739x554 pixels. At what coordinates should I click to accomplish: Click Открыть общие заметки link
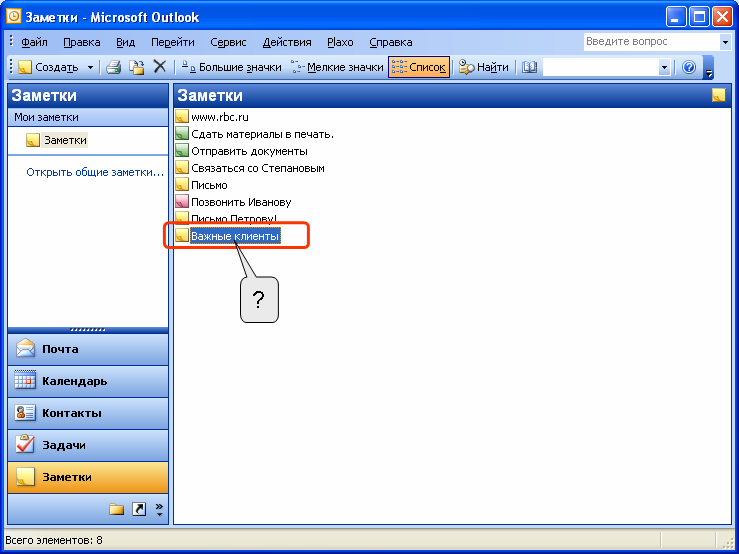click(95, 172)
